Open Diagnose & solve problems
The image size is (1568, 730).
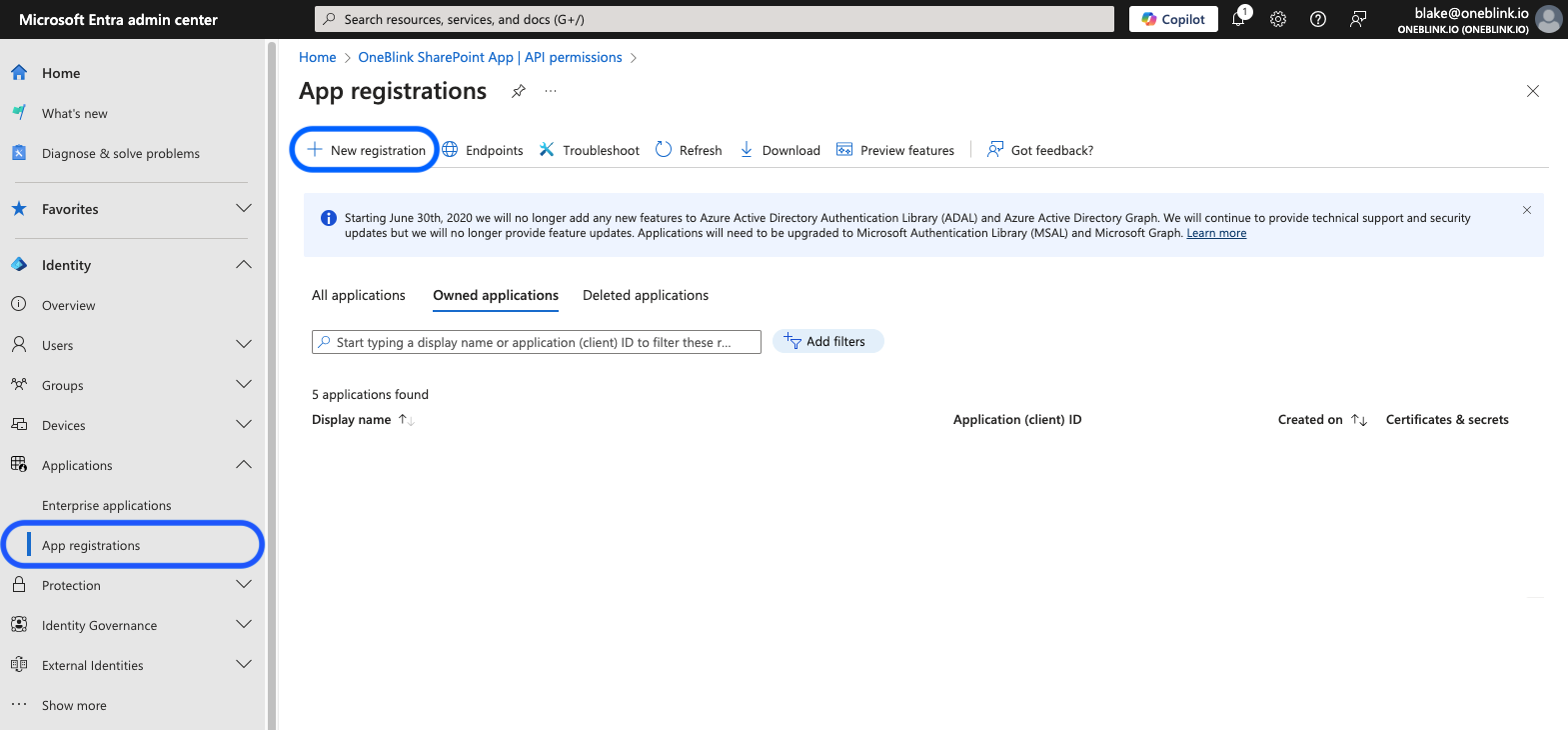121,153
